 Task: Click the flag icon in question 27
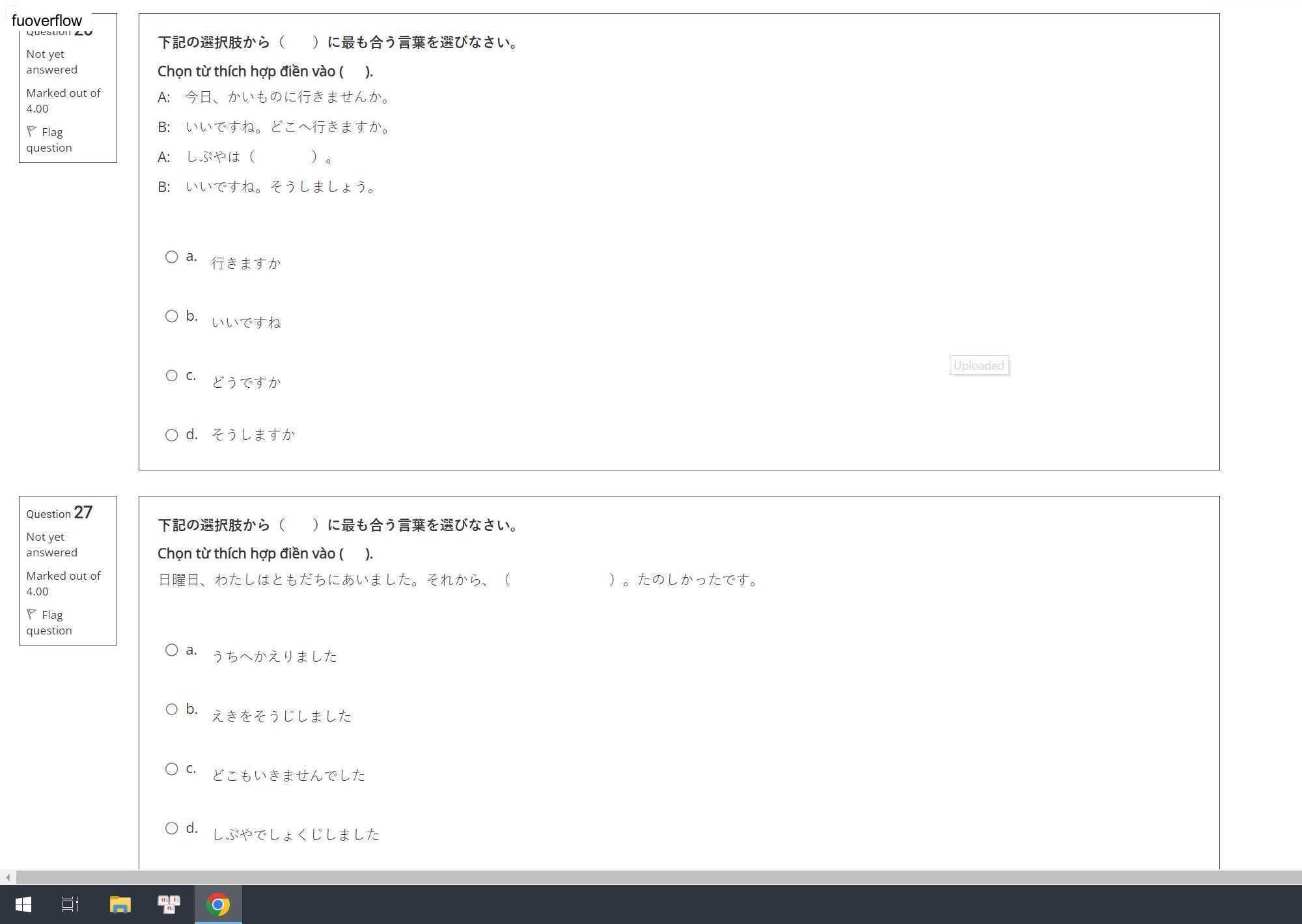31,614
